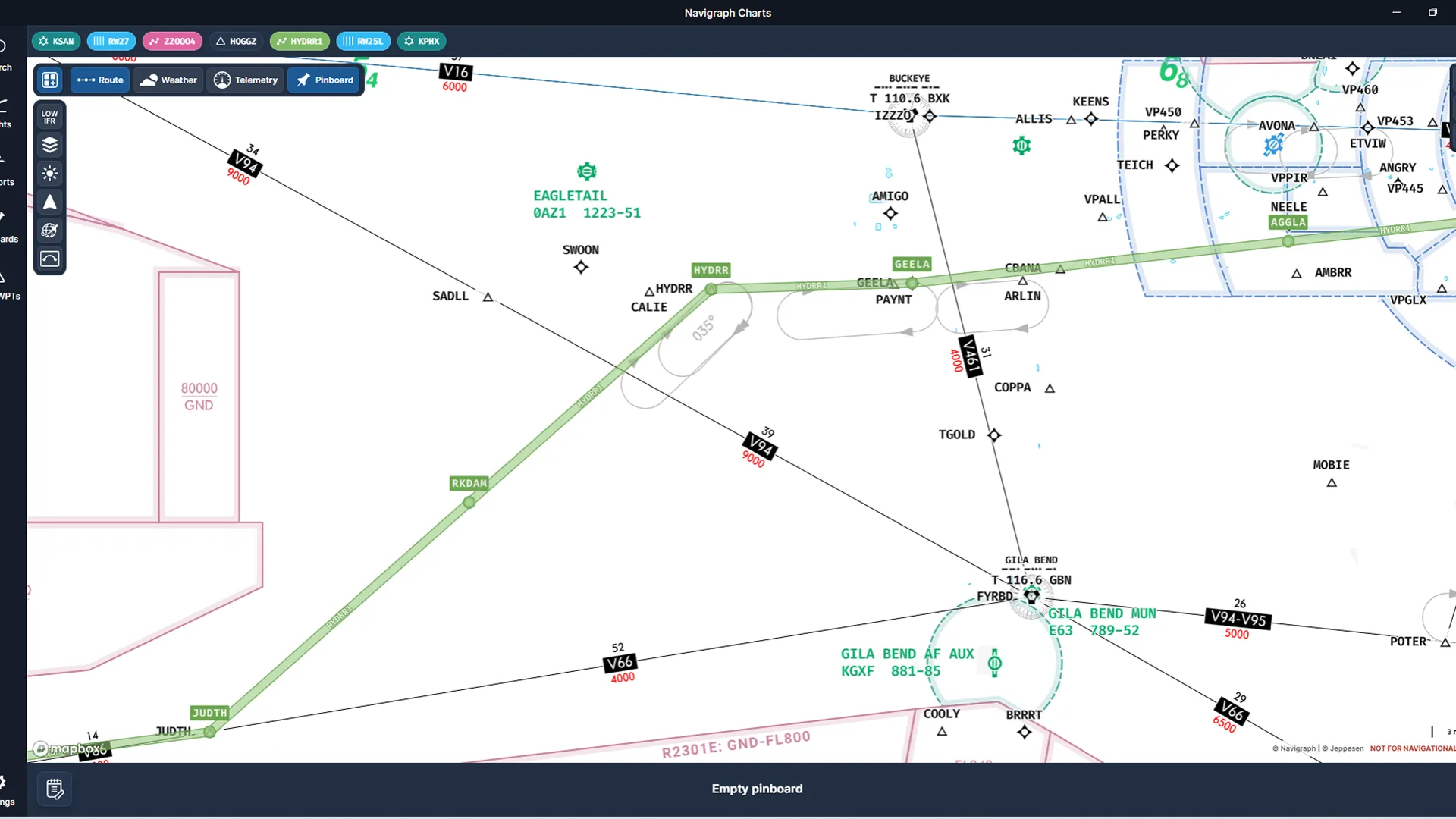The height and width of the screenshot is (819, 1456).
Task: Click the green RKDAM waypoint marker
Action: (469, 502)
